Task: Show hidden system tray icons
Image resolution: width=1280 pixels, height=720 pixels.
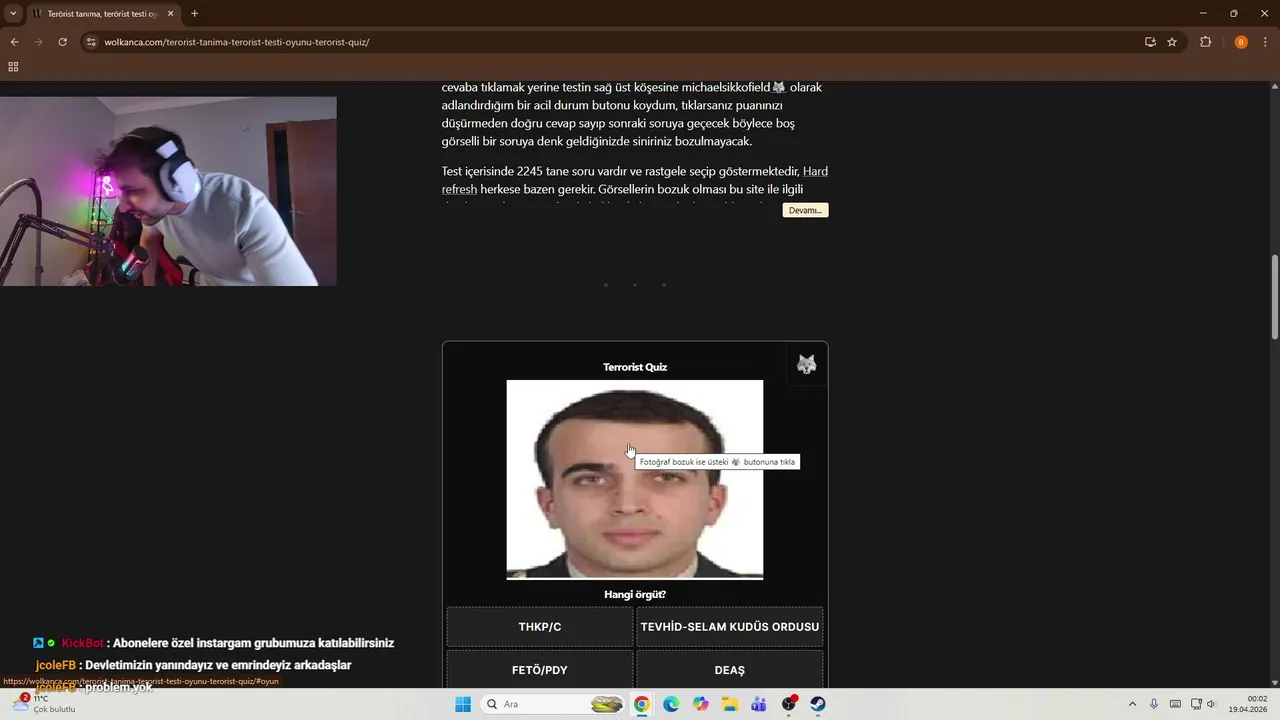Action: (1132, 704)
